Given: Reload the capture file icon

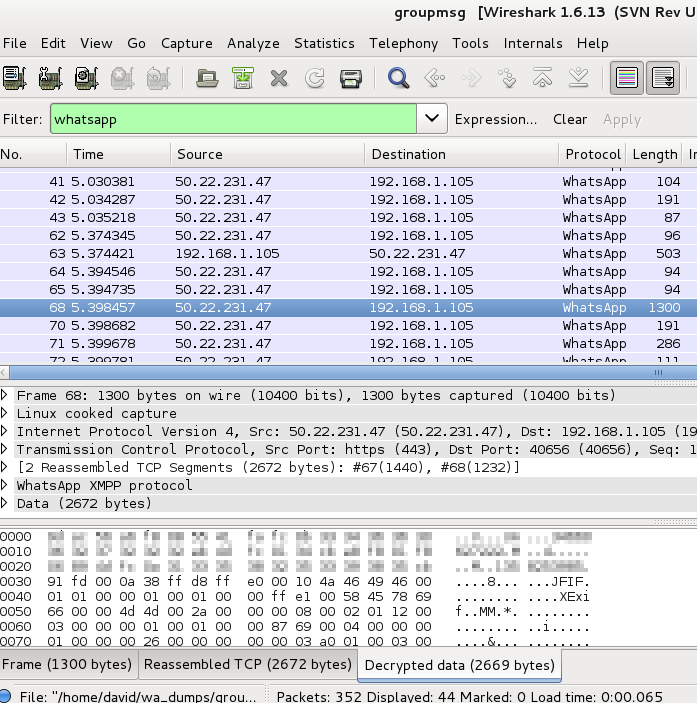Looking at the screenshot, I should (x=315, y=78).
